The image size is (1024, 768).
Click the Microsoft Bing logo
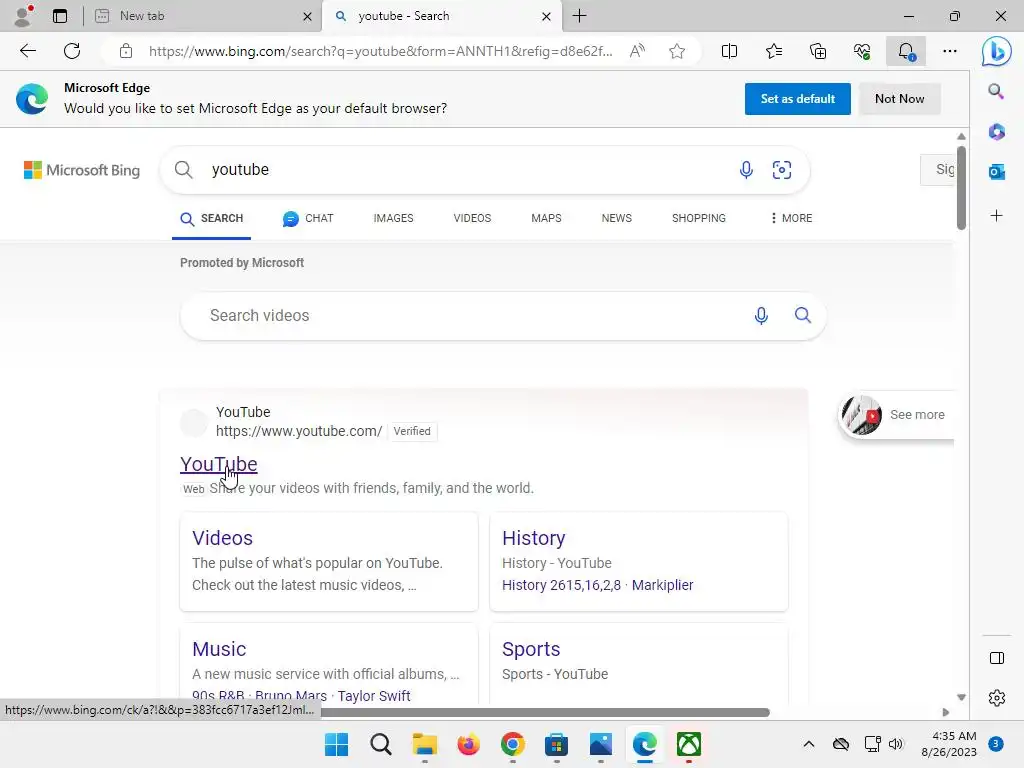coord(82,170)
